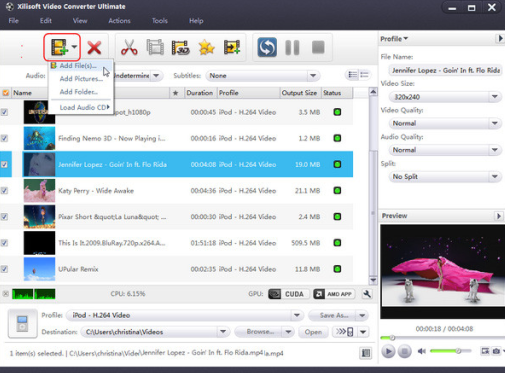The width and height of the screenshot is (505, 373).
Task: Click Add Output Profile film icon
Action: click(x=232, y=47)
